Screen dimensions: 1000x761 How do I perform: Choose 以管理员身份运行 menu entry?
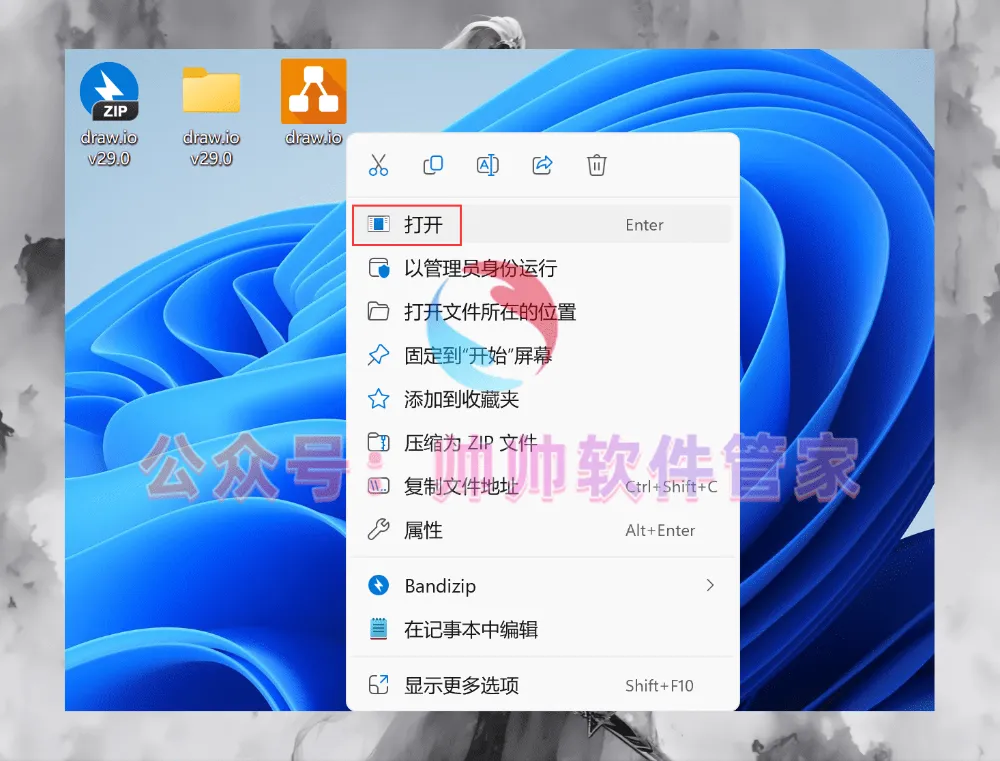point(541,268)
